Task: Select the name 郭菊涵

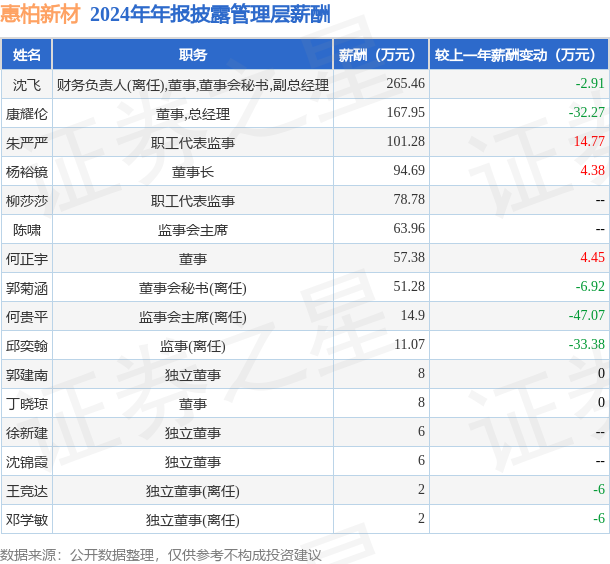Action: pyautogui.click(x=26, y=288)
